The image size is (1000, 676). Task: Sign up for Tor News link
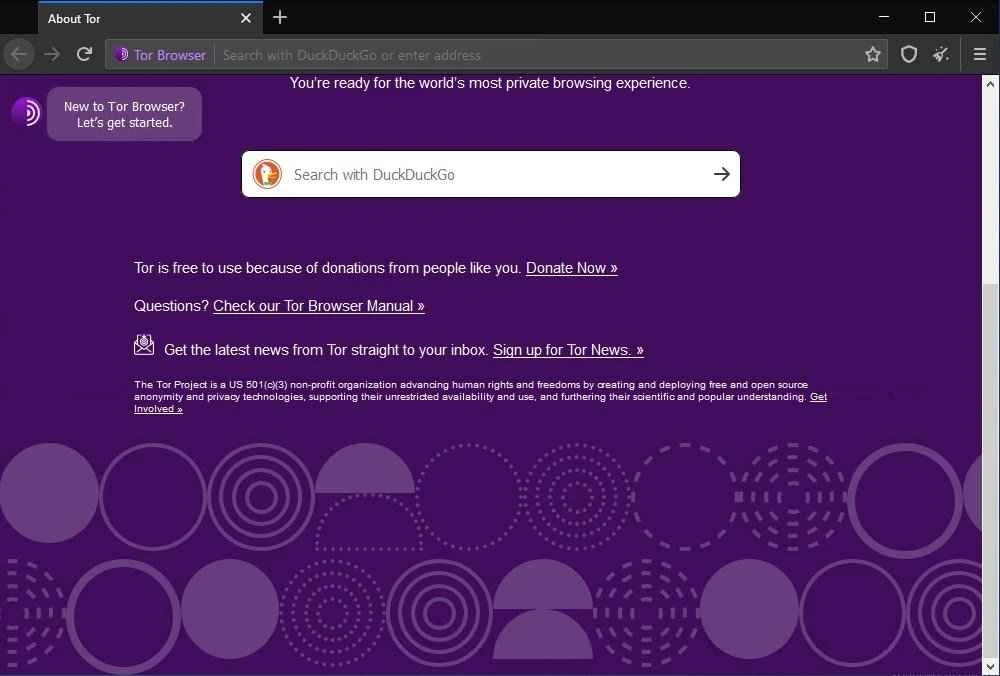(x=568, y=350)
